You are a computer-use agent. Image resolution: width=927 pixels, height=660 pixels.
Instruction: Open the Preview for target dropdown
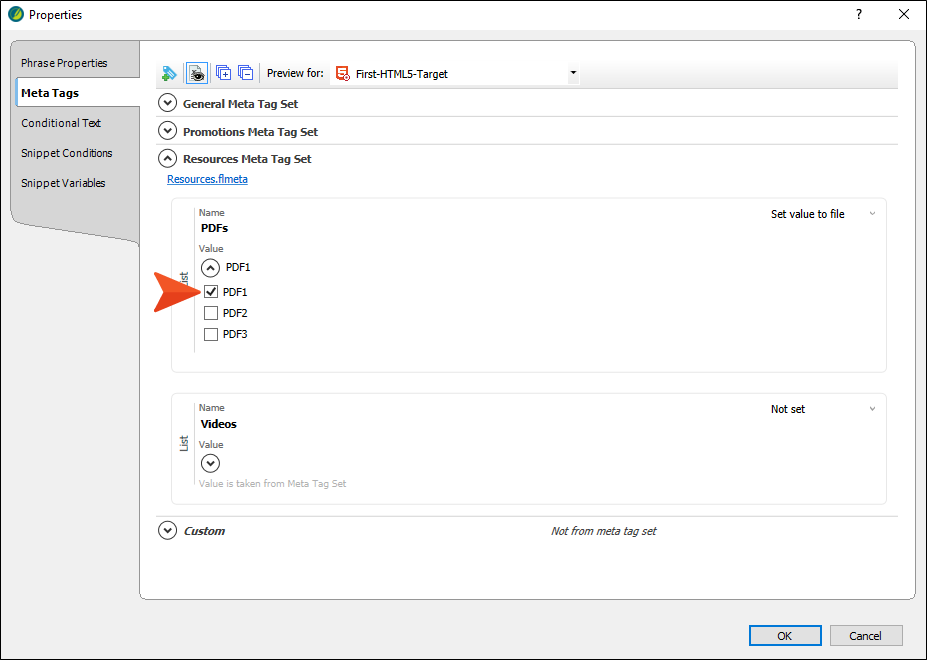point(572,73)
